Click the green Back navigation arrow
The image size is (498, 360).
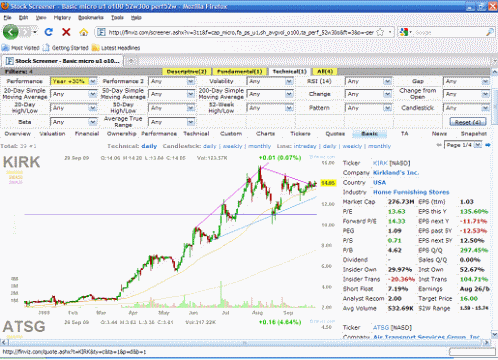coord(11,32)
